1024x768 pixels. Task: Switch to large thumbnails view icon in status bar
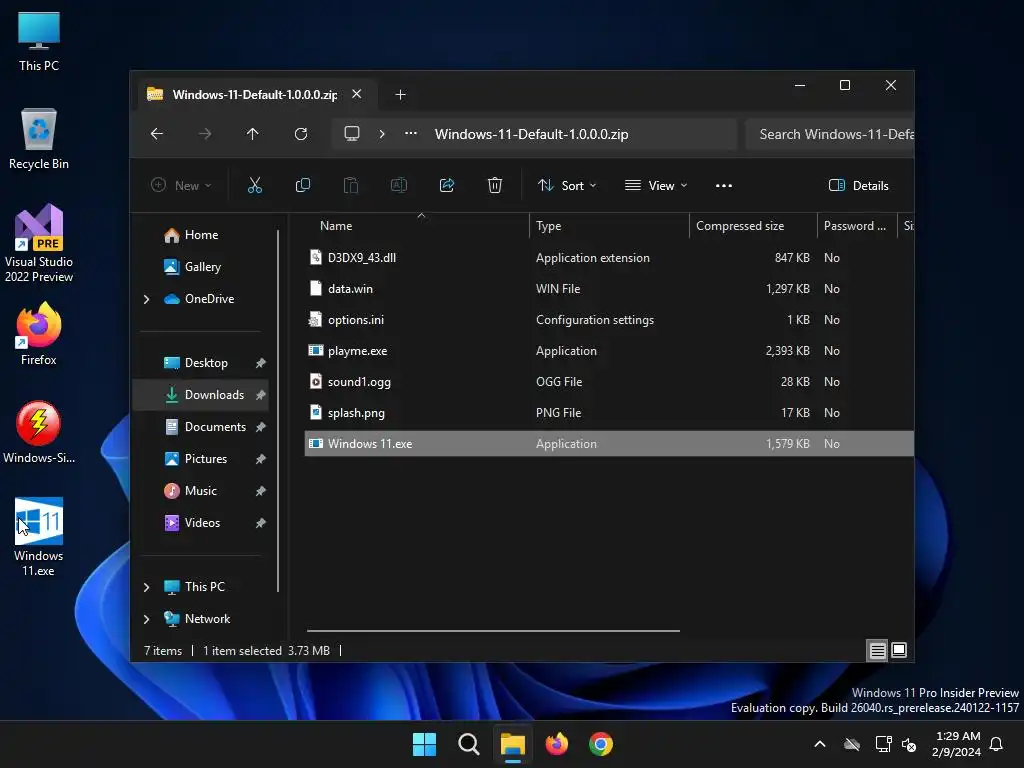coord(899,650)
